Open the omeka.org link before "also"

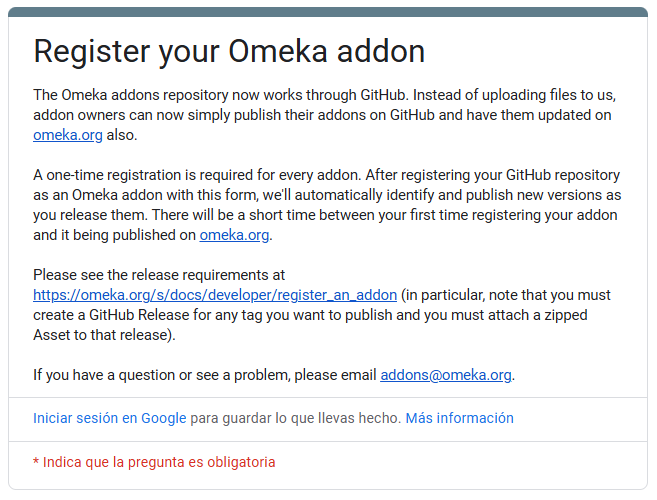[68, 135]
